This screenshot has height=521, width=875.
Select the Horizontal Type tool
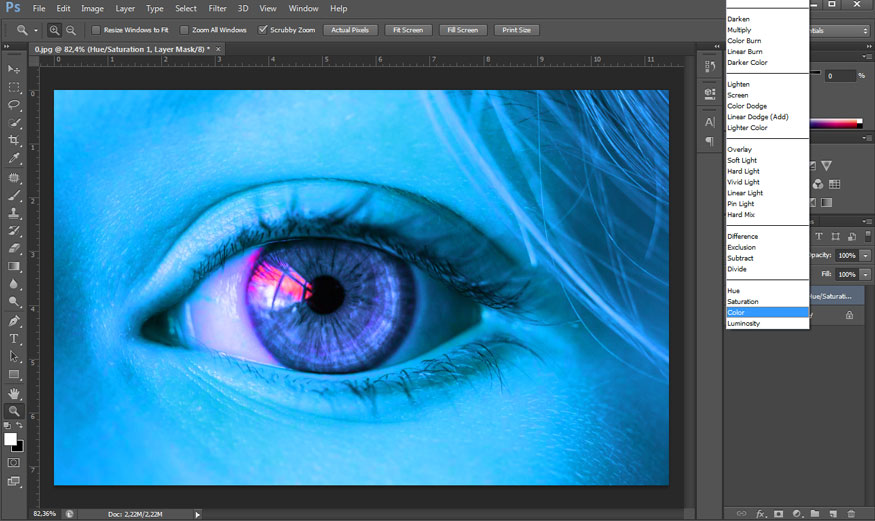(x=14, y=339)
